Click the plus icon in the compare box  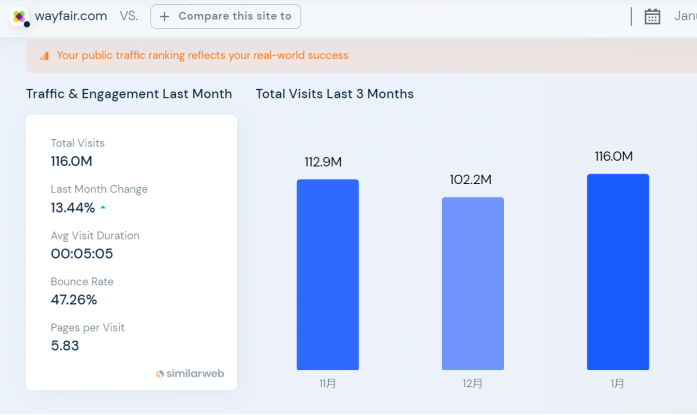[165, 17]
